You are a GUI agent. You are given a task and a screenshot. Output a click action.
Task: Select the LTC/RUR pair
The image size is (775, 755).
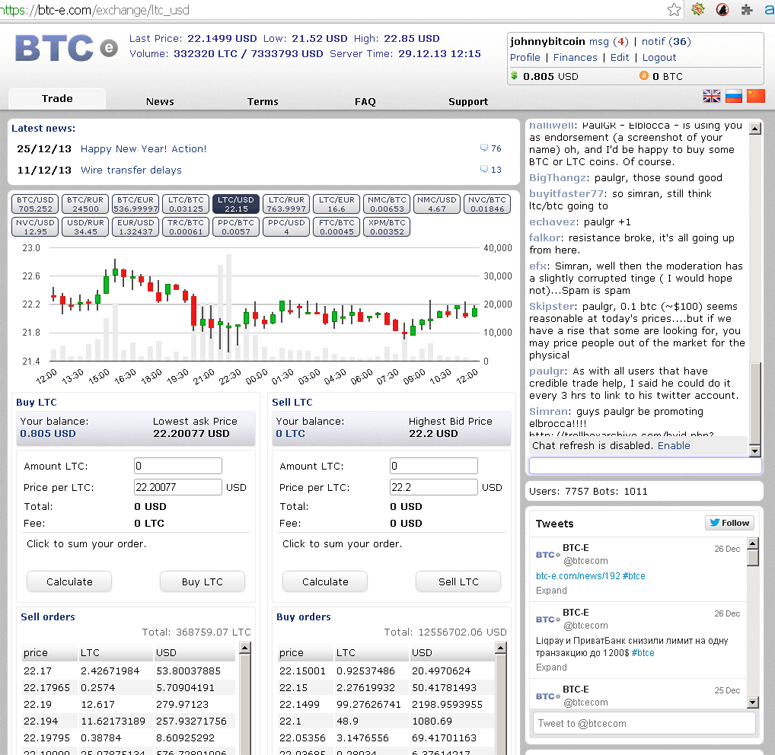pyautogui.click(x=286, y=204)
